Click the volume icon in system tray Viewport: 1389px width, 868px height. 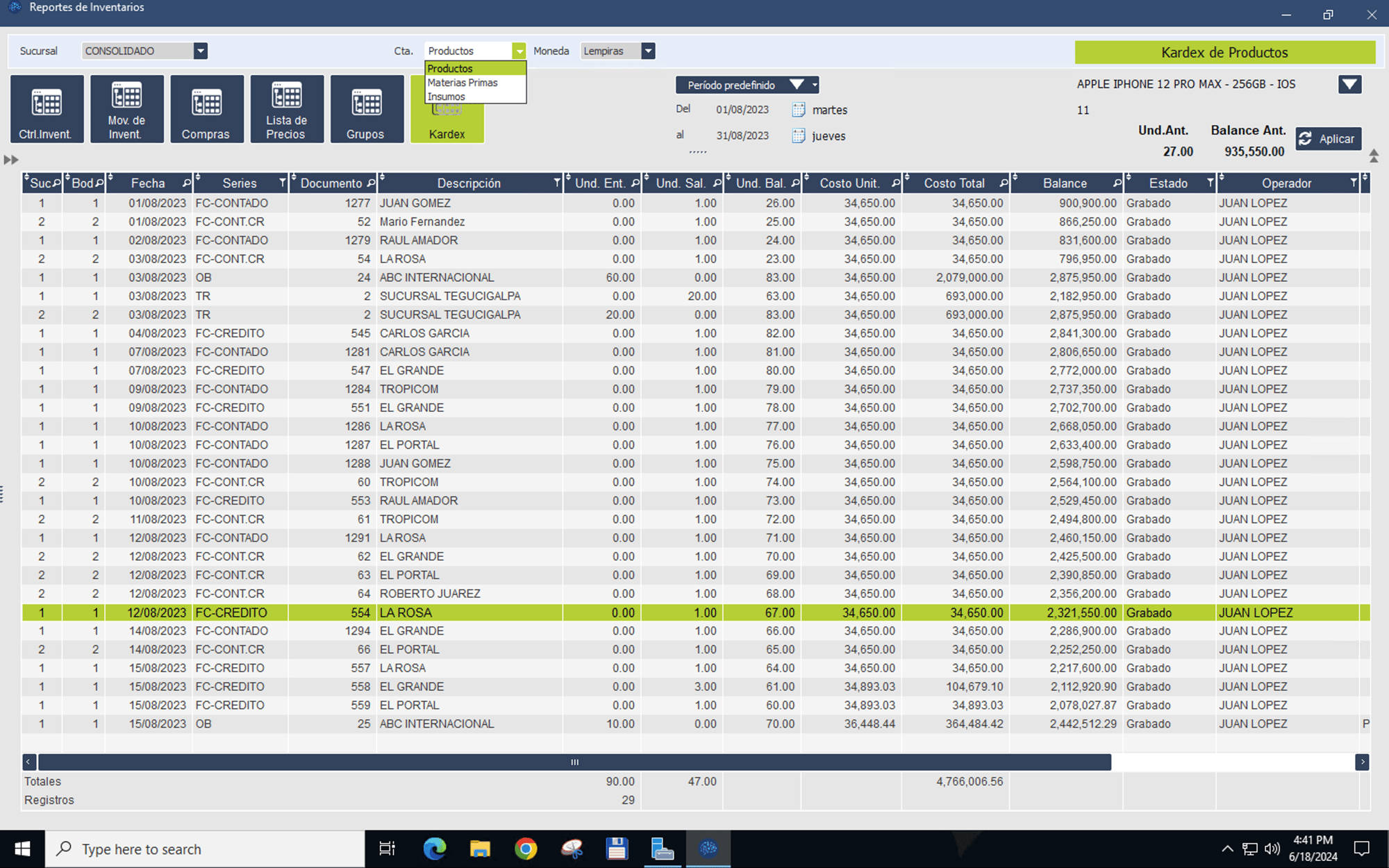click(x=1272, y=849)
